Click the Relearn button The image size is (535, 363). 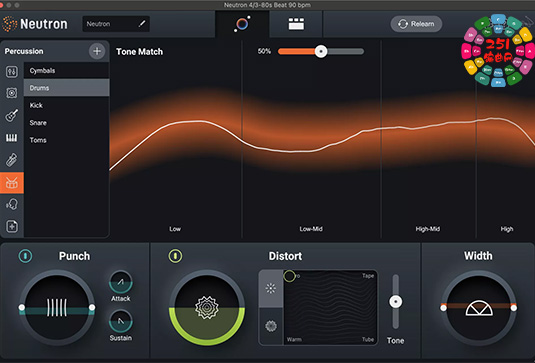pos(416,24)
